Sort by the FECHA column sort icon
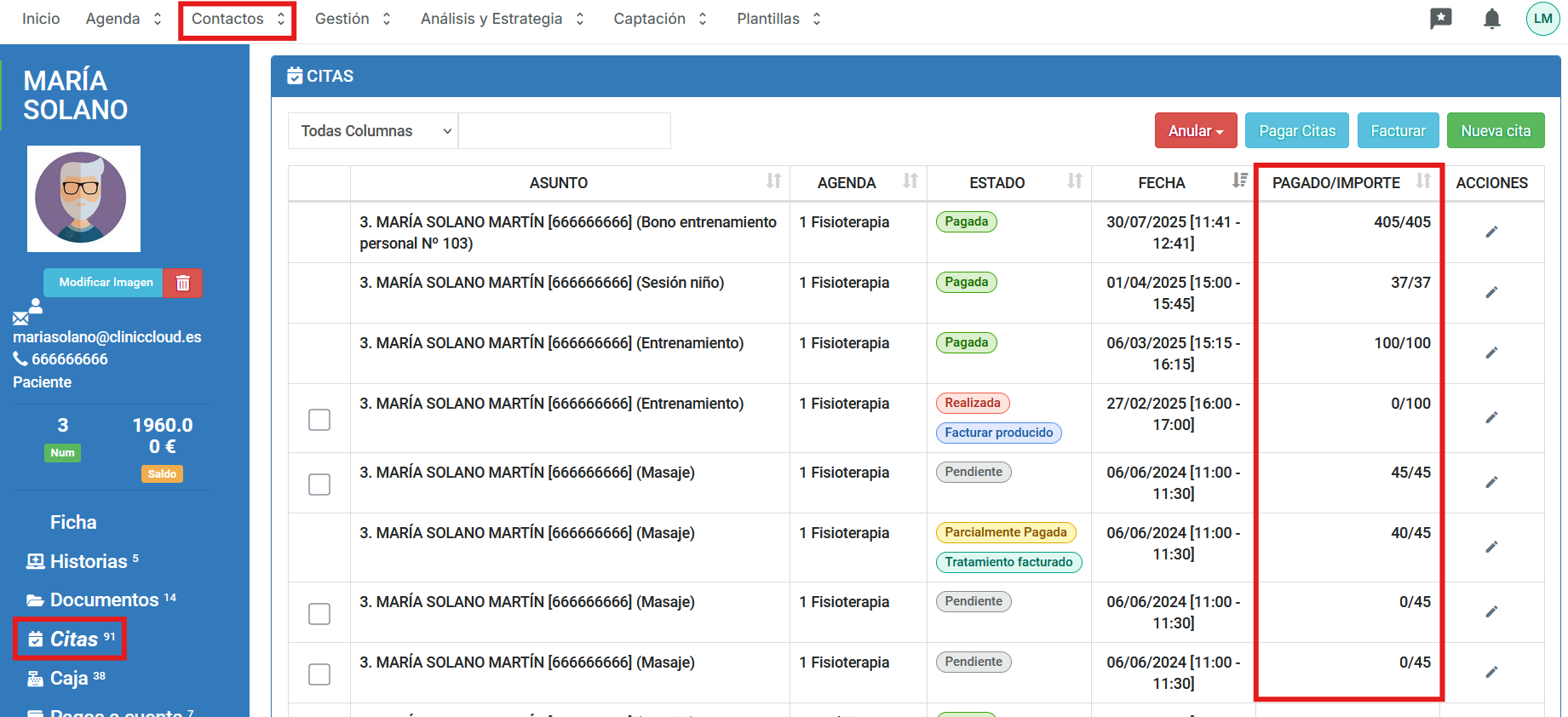 tap(1239, 181)
